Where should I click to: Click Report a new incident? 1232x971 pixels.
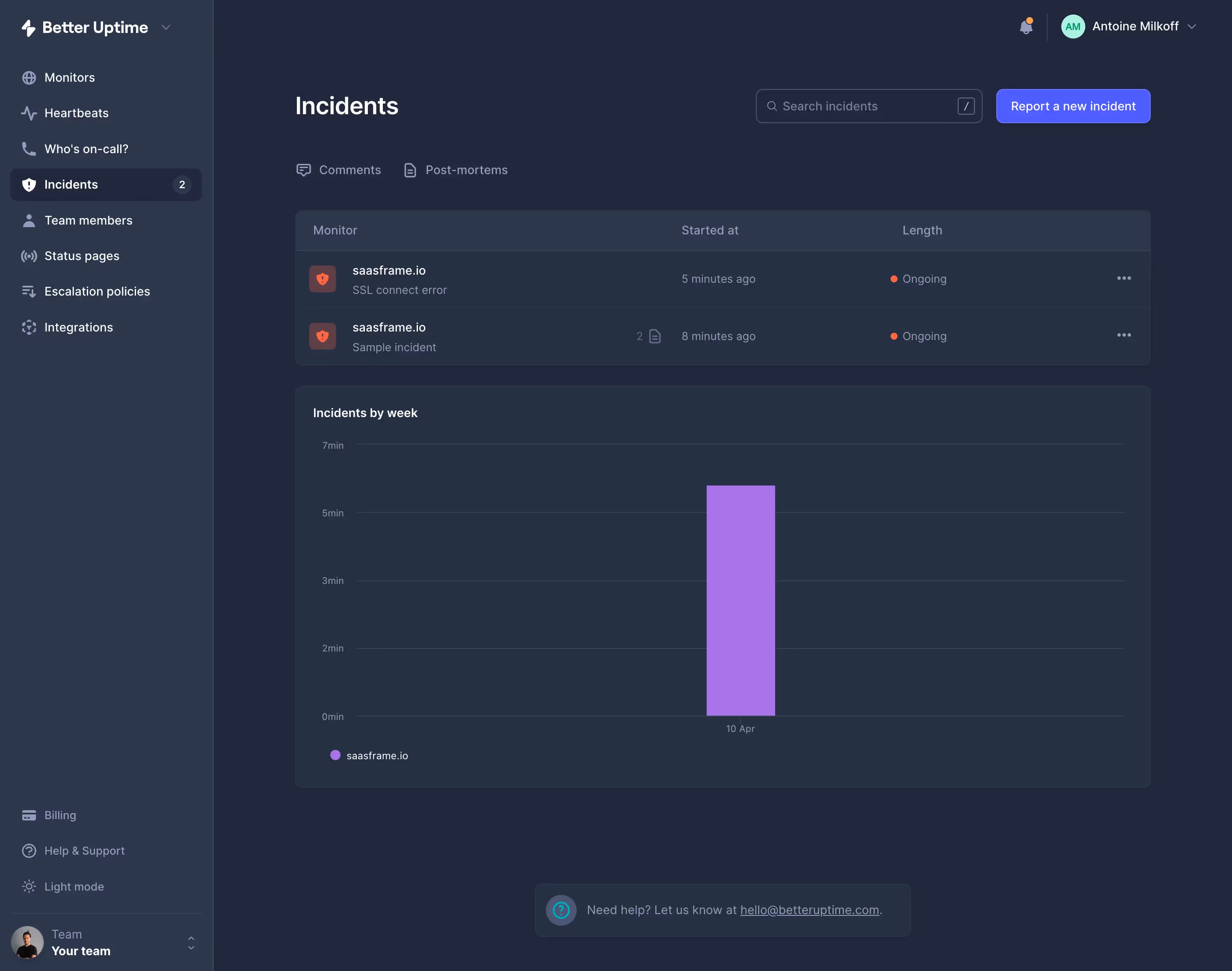1073,106
